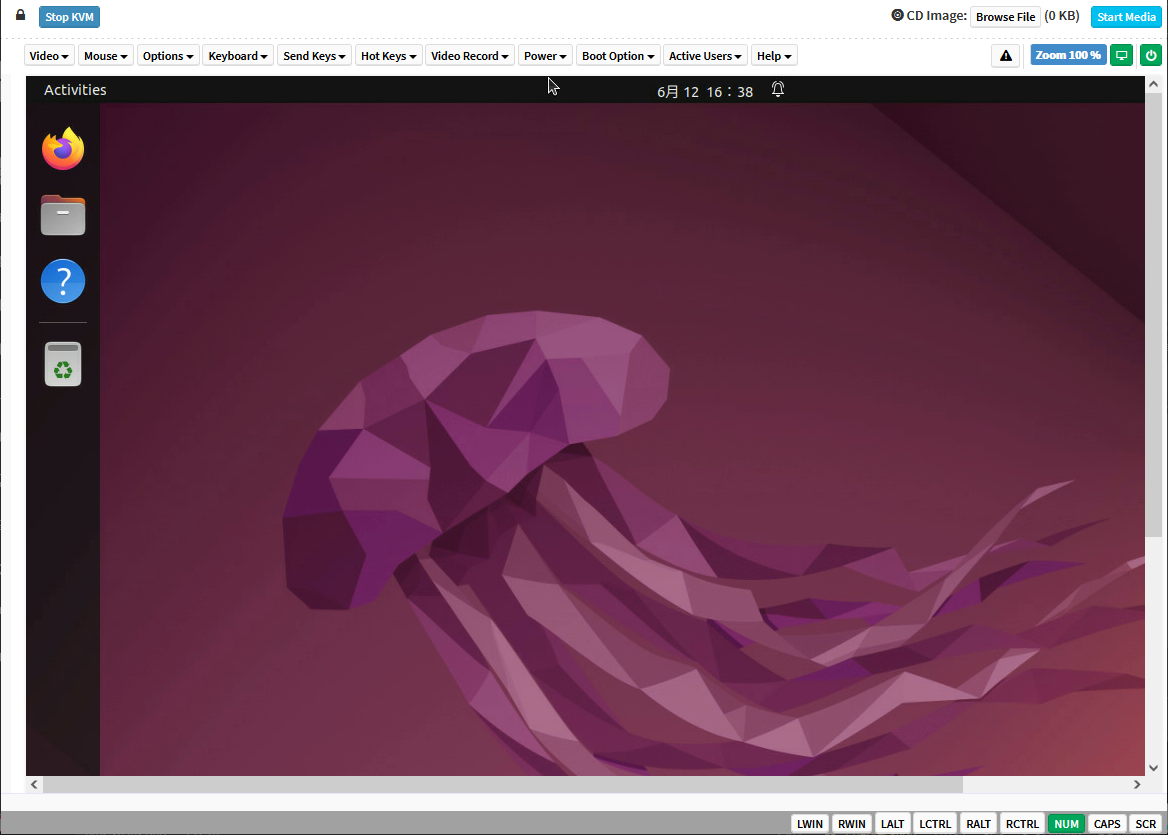Open the Power dropdown menu

[x=545, y=56]
